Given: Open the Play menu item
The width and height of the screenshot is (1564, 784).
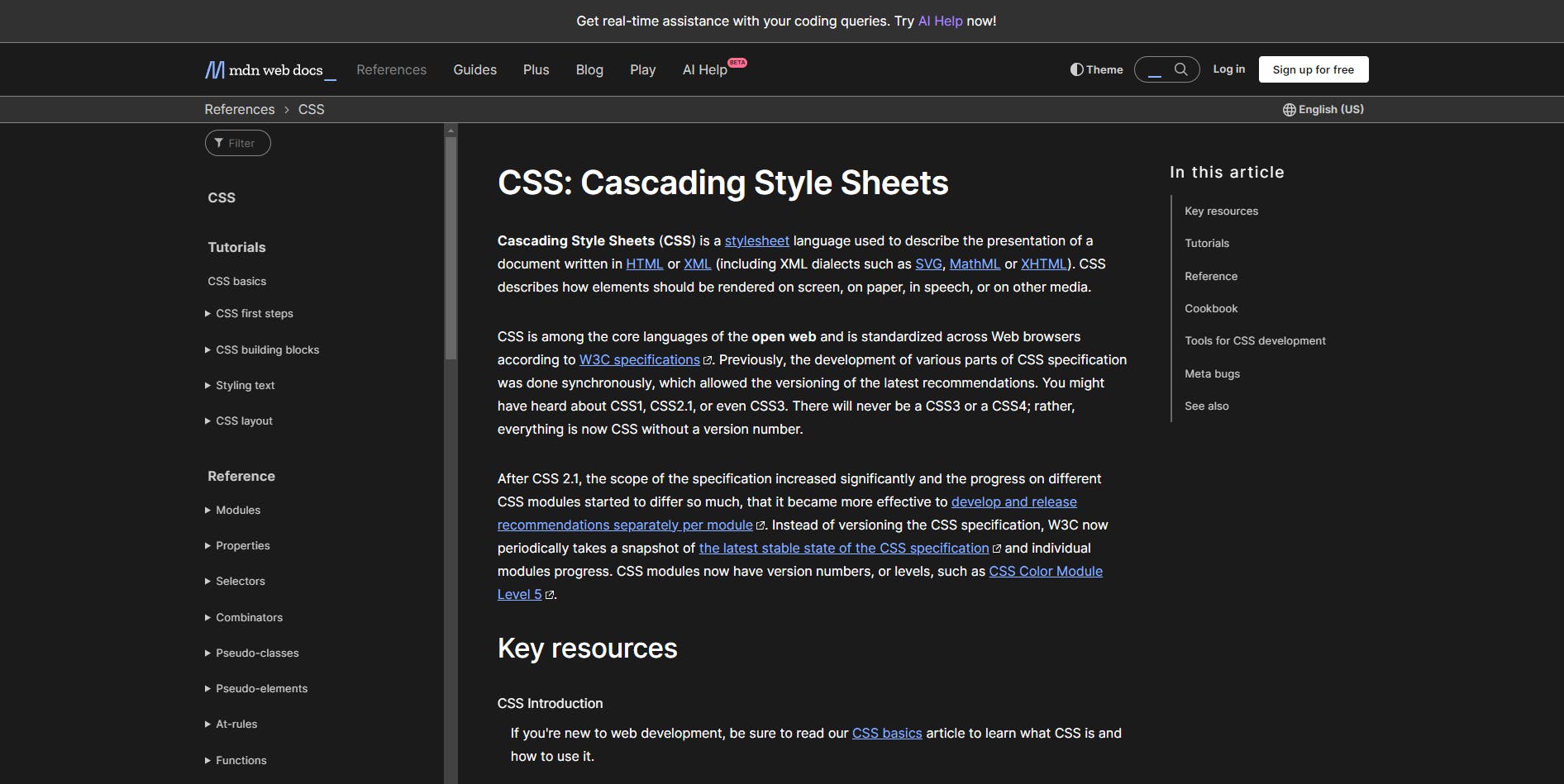Looking at the screenshot, I should pos(643,70).
